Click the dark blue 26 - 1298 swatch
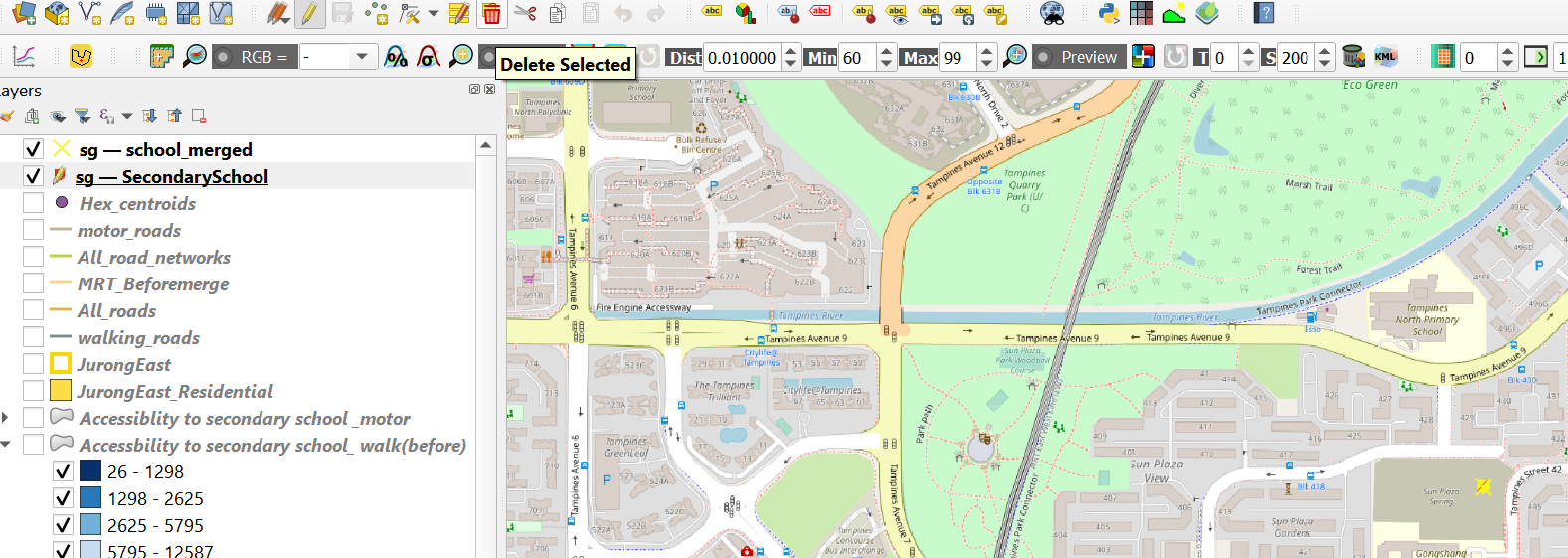The width and height of the screenshot is (1568, 558). [90, 471]
